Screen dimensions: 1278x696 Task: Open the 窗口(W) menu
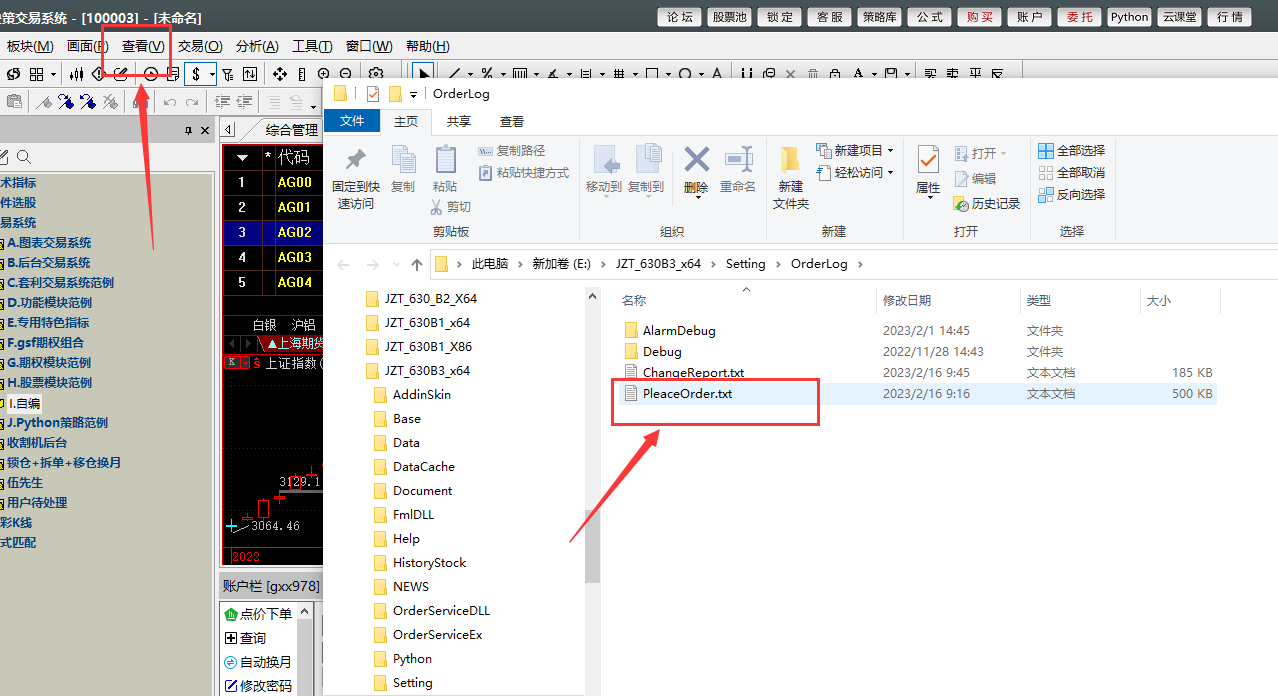point(369,46)
